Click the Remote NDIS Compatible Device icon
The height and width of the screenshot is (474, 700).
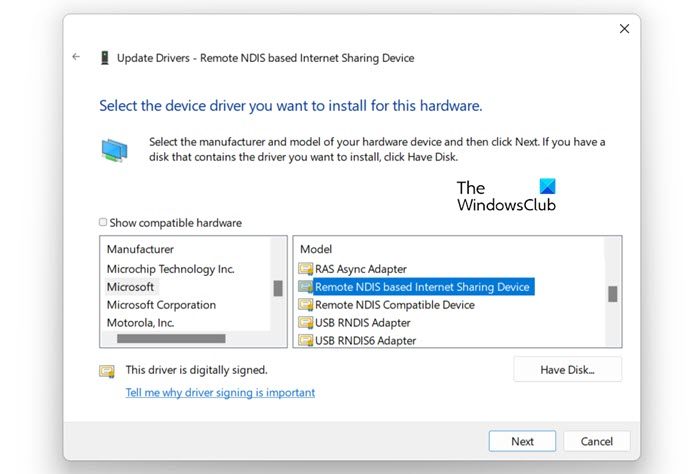pyautogui.click(x=305, y=305)
